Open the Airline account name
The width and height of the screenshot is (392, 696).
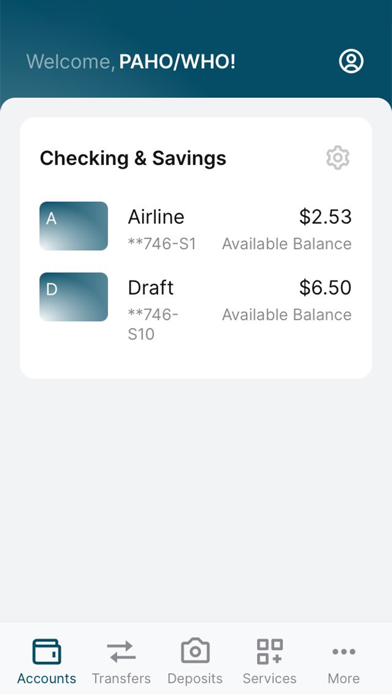click(156, 217)
